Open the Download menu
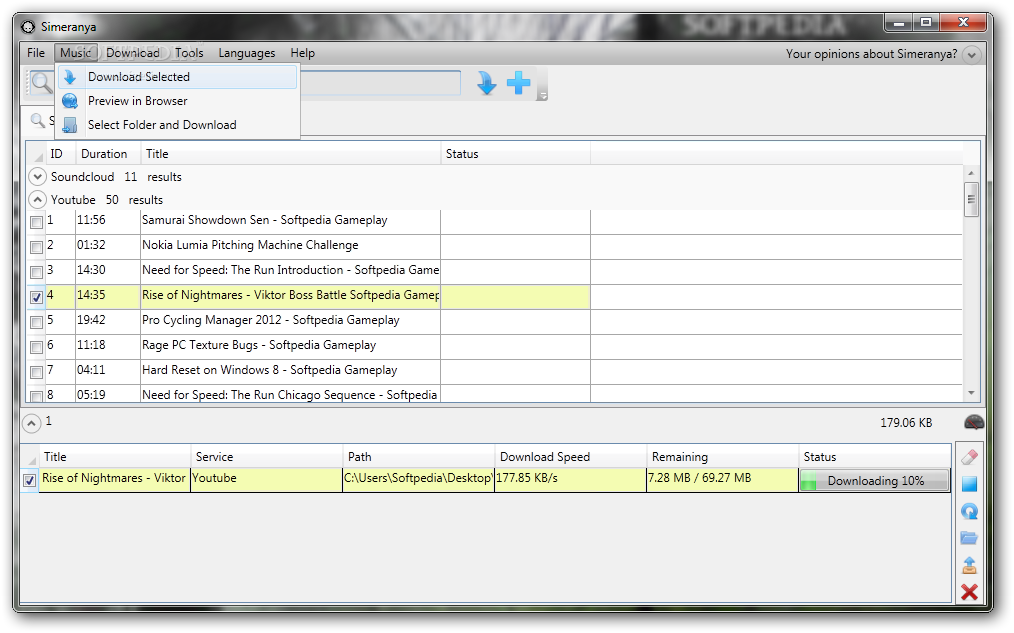This screenshot has width=1014, height=633. pos(133,53)
